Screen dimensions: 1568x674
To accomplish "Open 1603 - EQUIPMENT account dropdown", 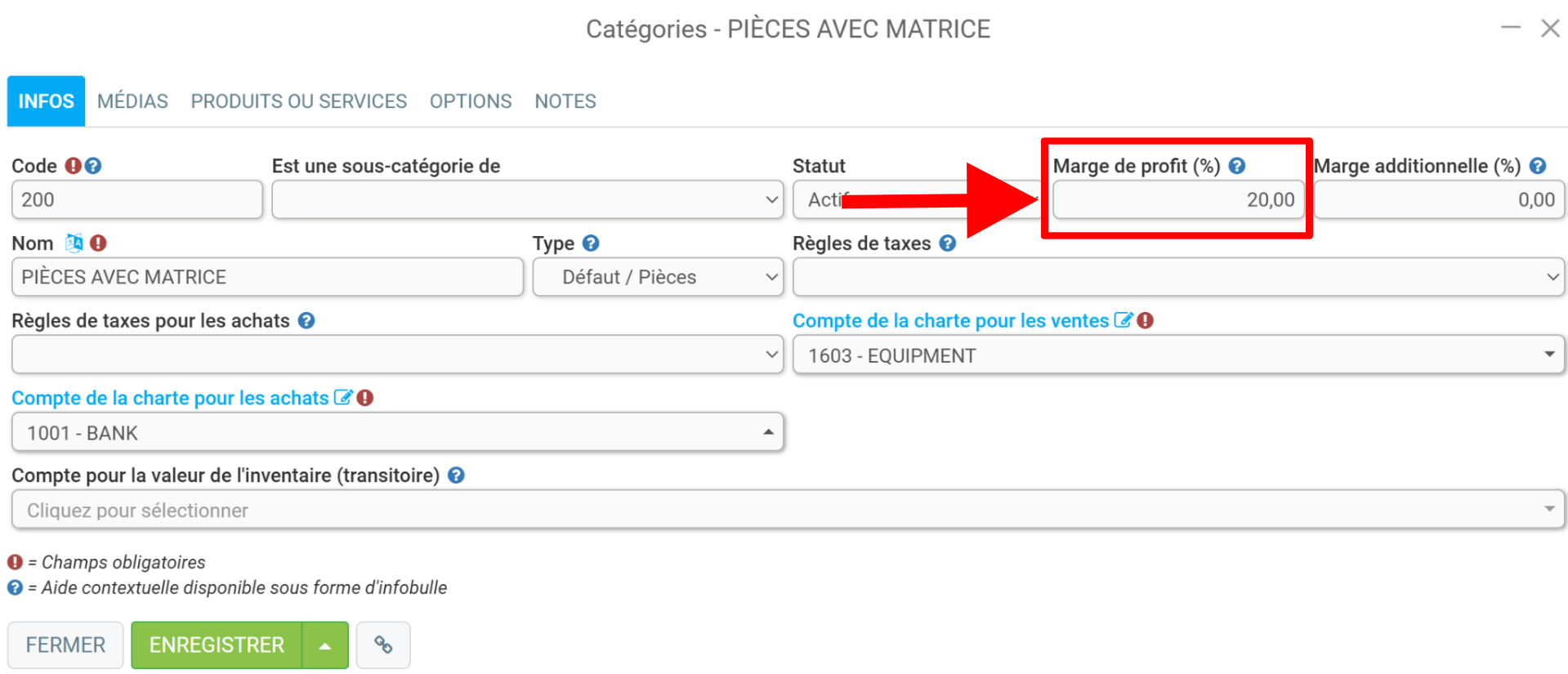I will 1178,355.
